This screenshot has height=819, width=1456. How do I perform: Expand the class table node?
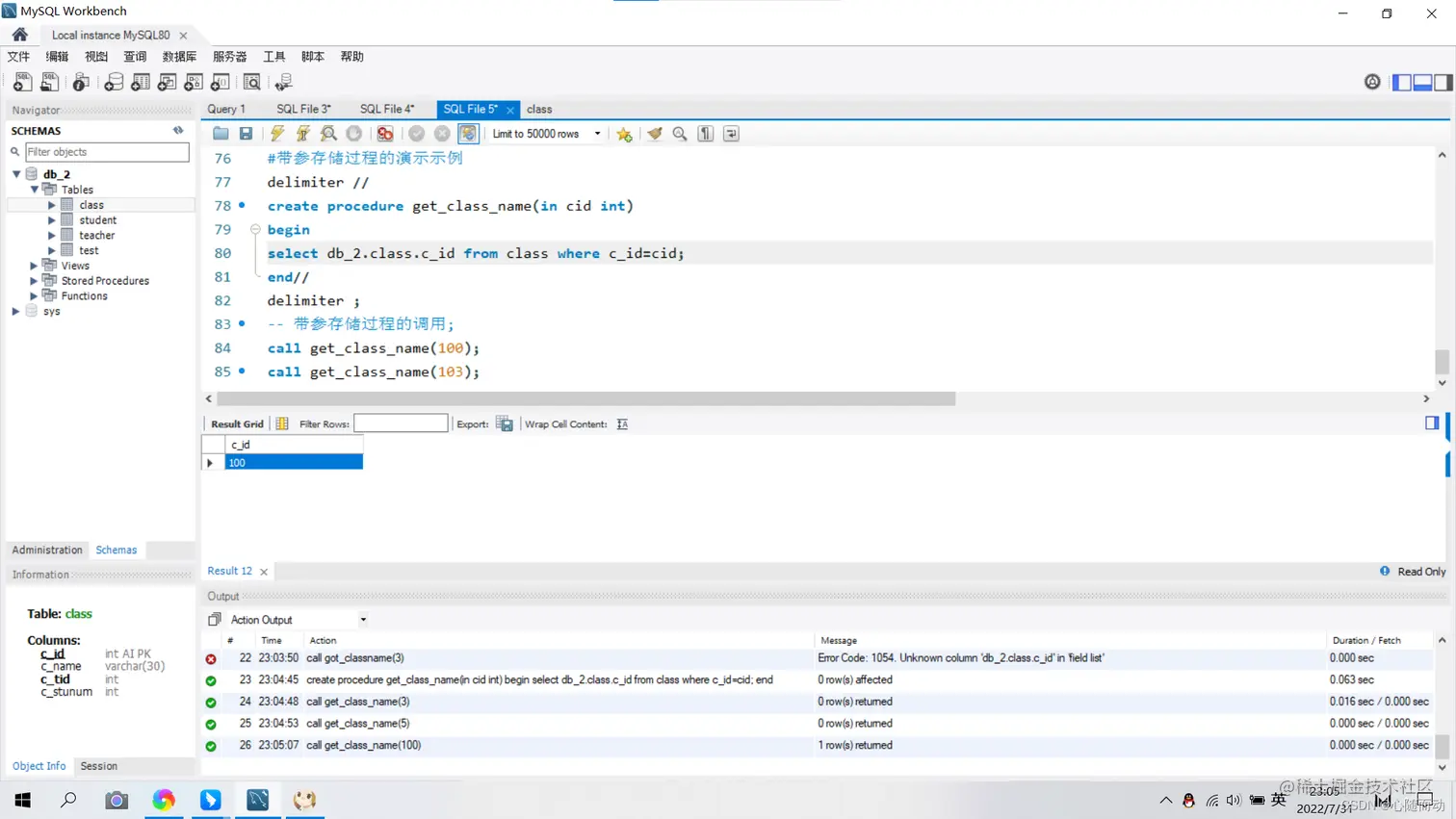point(52,205)
